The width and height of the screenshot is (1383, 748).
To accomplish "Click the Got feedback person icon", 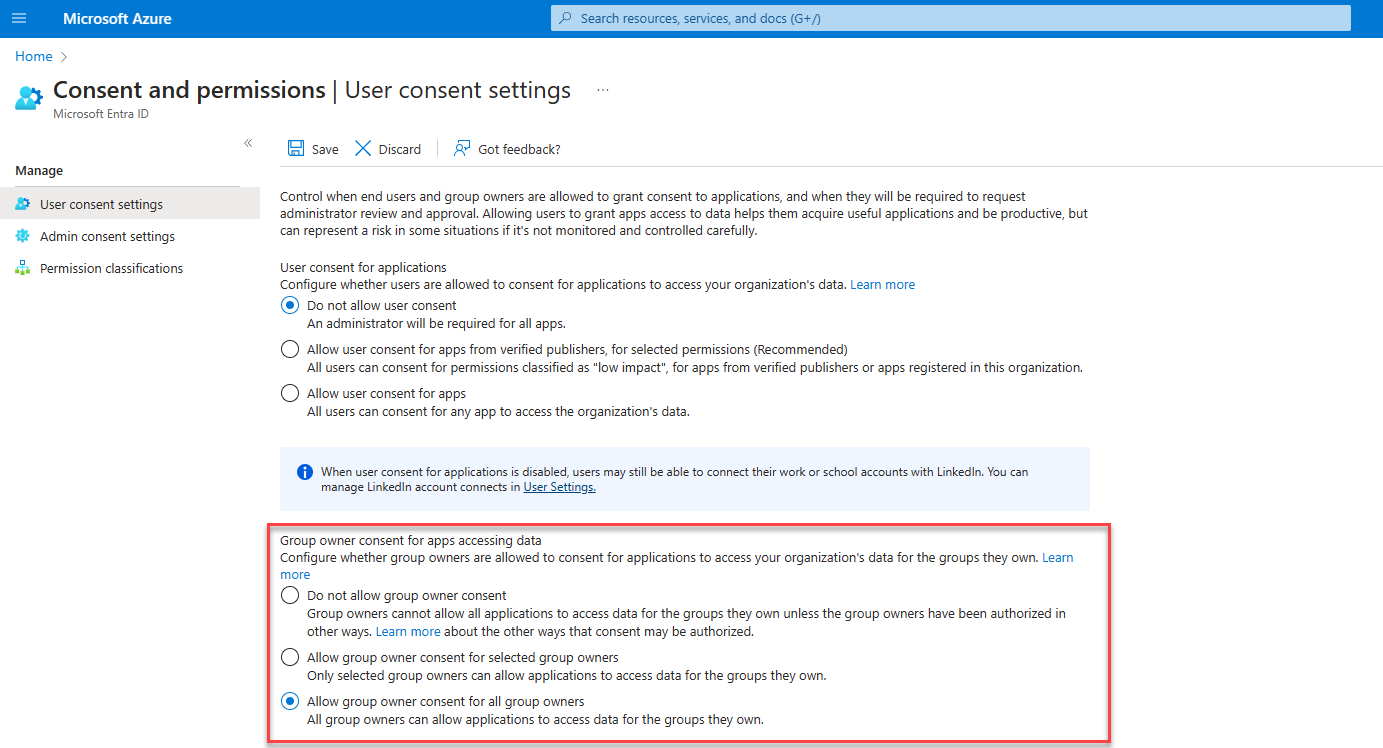I will 462,148.
